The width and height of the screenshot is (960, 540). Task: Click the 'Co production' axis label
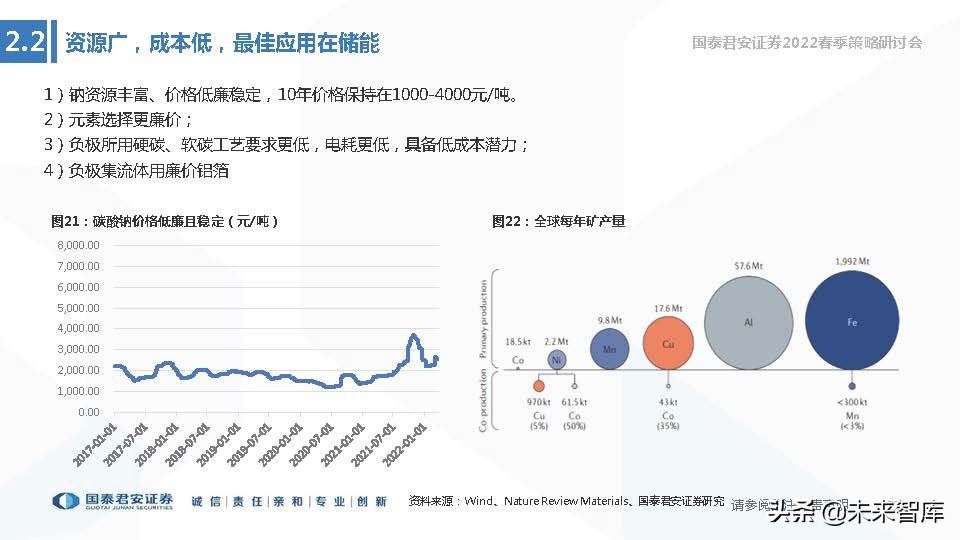(x=483, y=400)
